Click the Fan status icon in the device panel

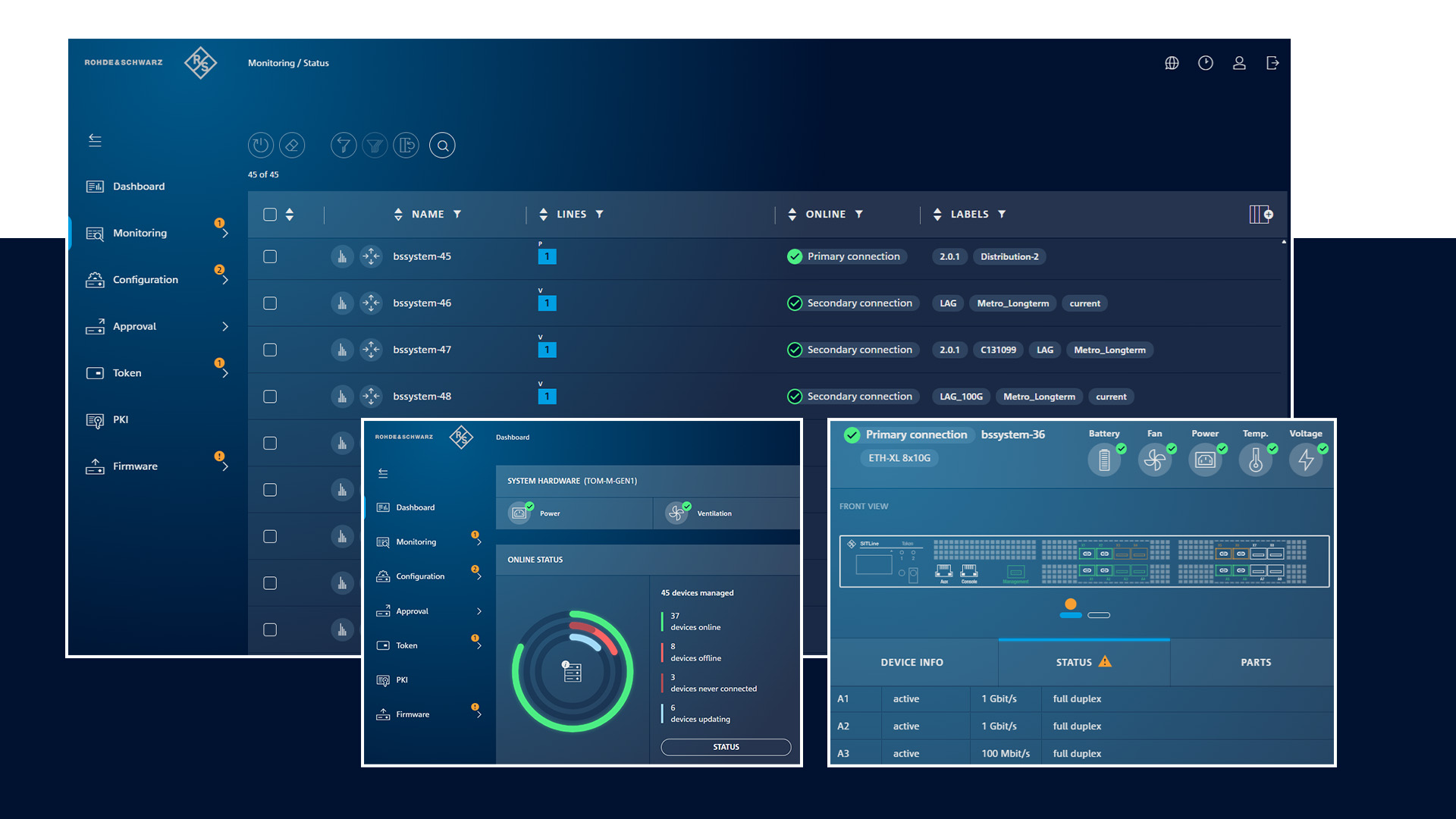1154,460
